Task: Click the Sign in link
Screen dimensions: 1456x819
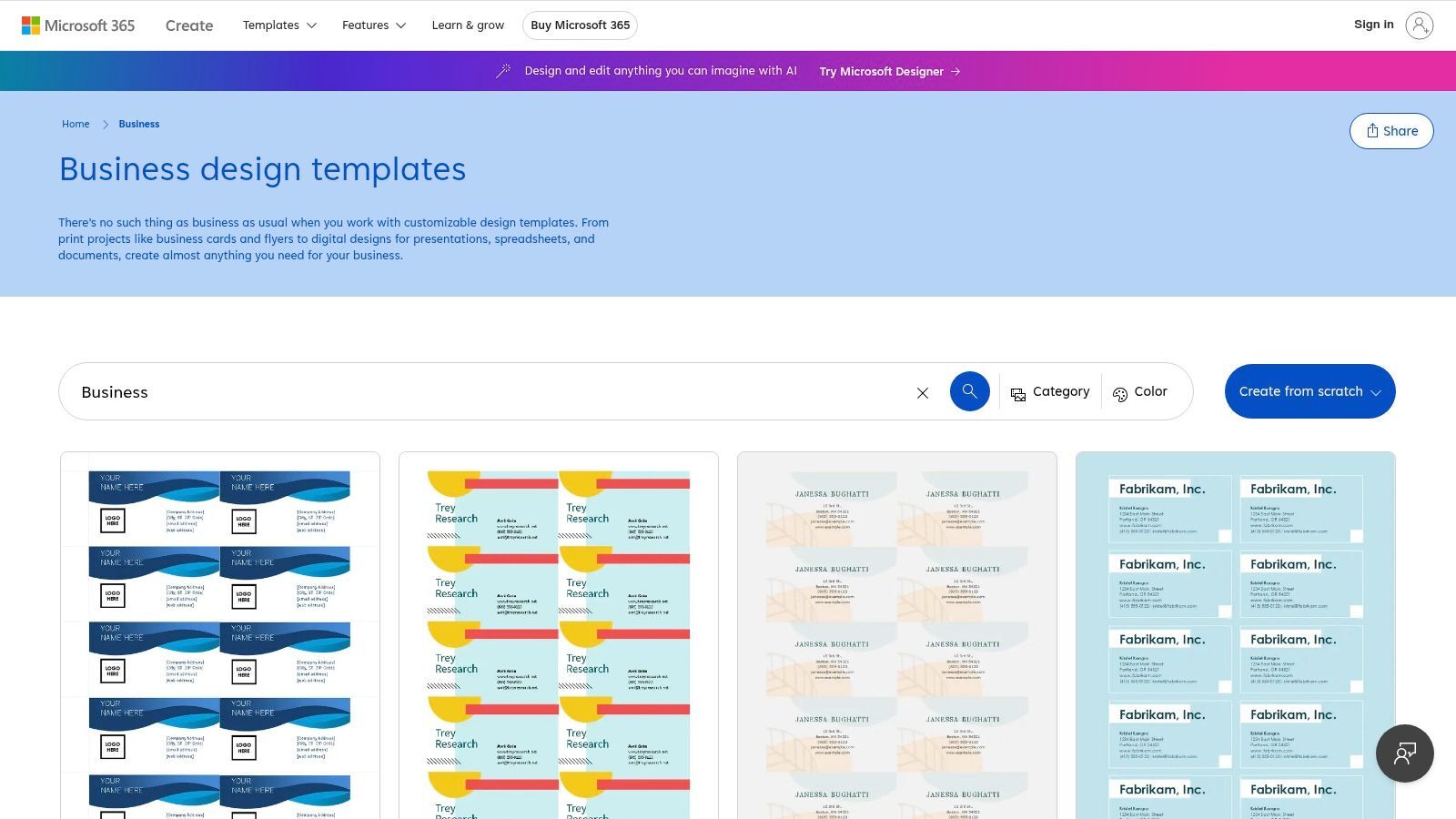Action: (1373, 25)
